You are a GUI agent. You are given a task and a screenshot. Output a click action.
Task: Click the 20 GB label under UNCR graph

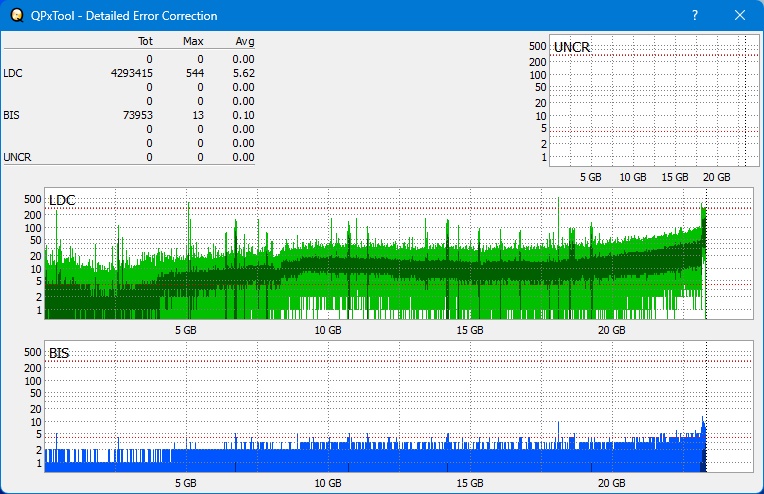717,177
